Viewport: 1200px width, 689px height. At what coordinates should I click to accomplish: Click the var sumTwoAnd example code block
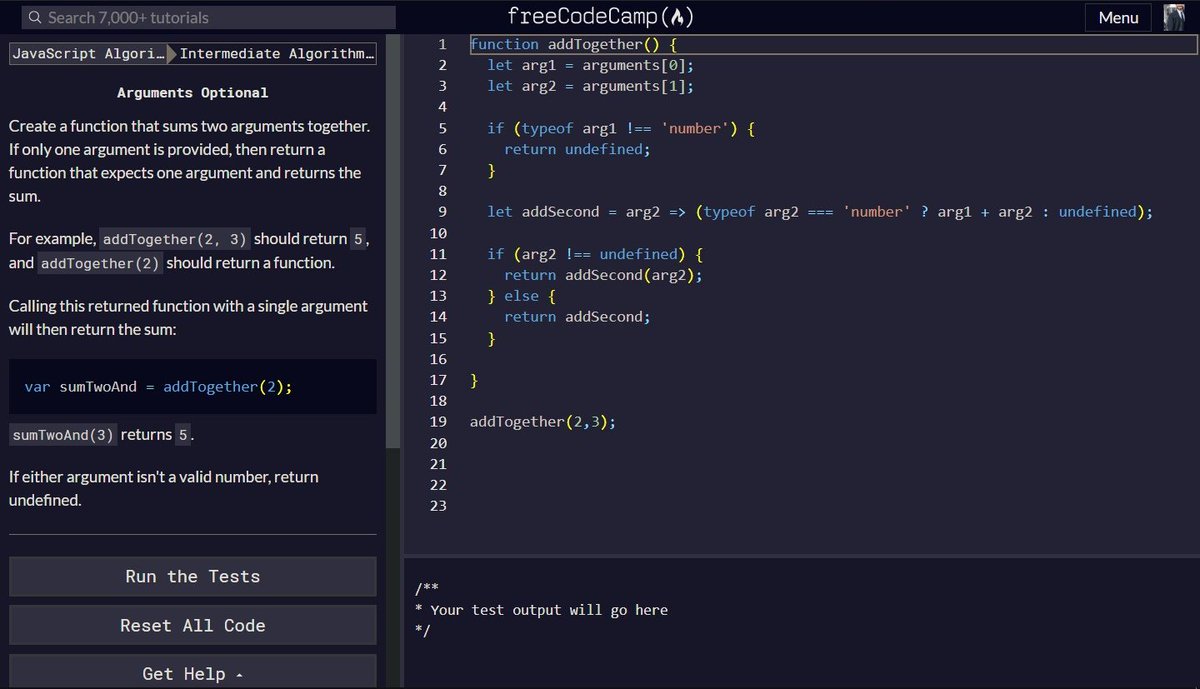tap(193, 387)
